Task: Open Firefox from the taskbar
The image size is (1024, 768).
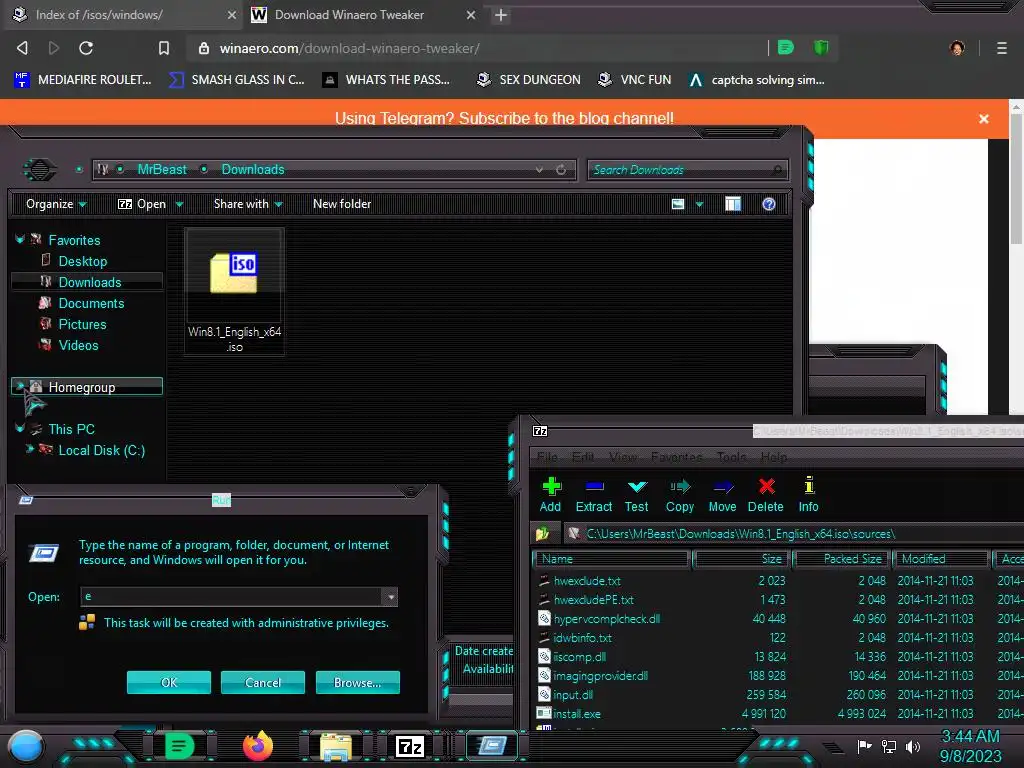Action: (x=257, y=746)
